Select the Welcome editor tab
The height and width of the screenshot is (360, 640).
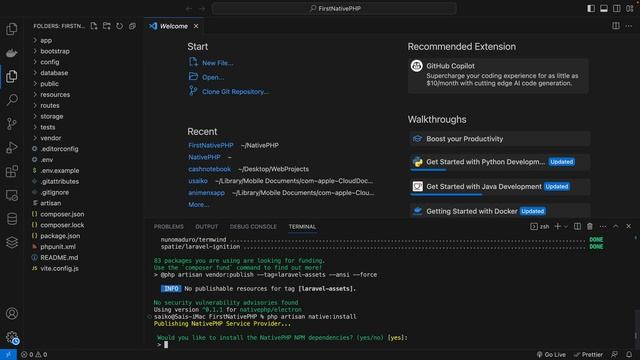173,26
